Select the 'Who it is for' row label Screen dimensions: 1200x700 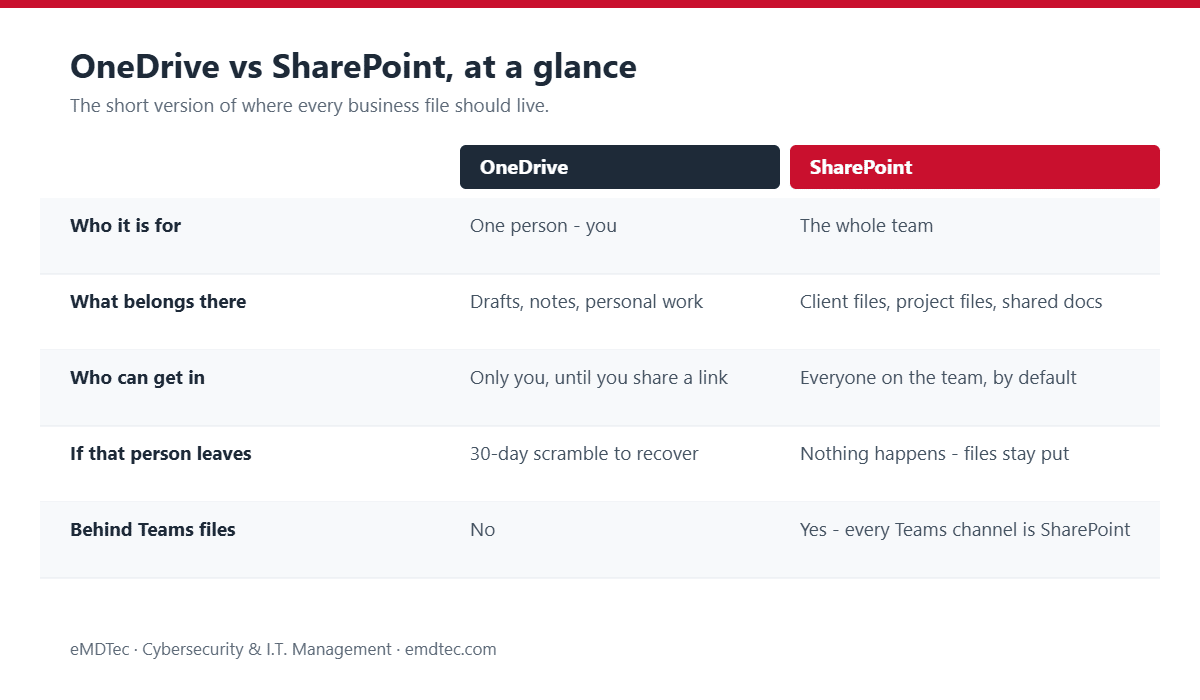pos(126,226)
